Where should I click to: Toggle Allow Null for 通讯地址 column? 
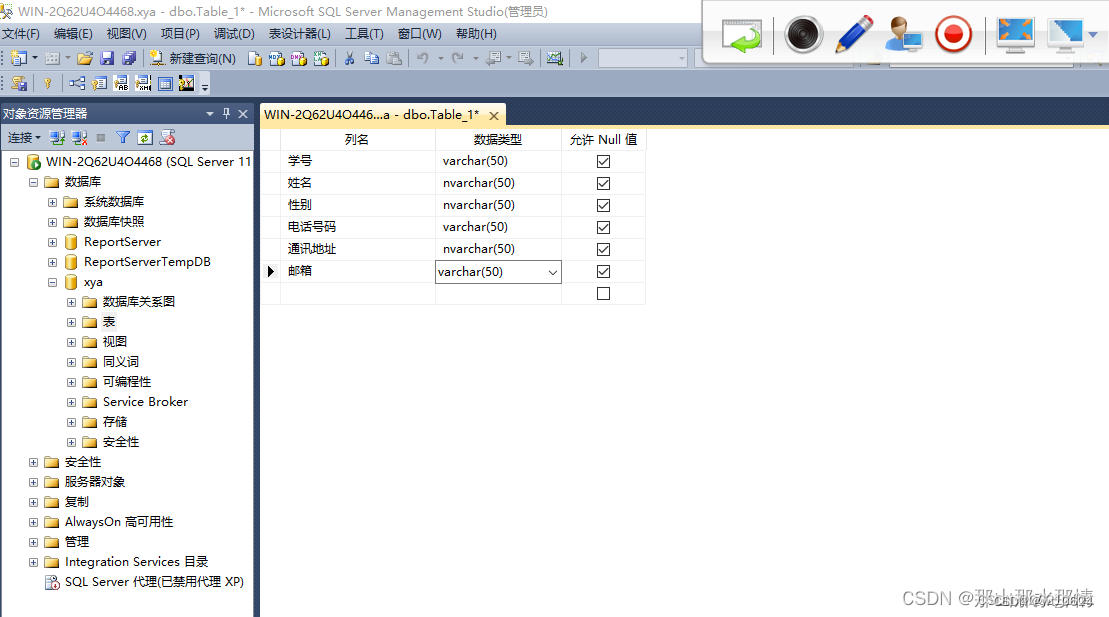coord(603,249)
